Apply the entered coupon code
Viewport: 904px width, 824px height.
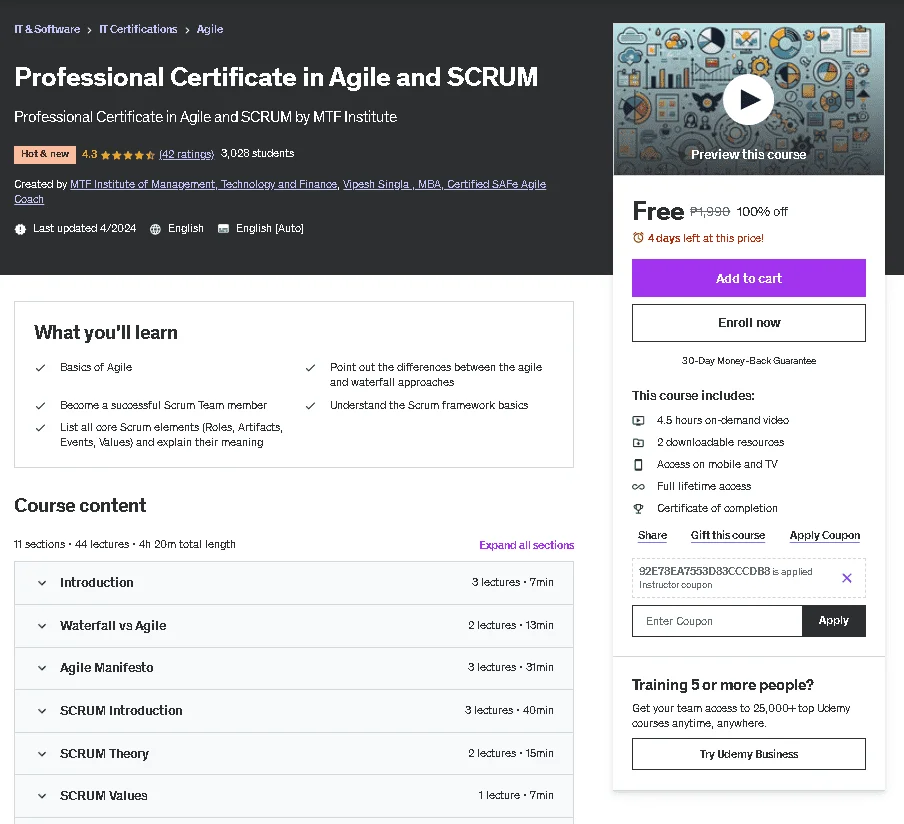click(834, 620)
